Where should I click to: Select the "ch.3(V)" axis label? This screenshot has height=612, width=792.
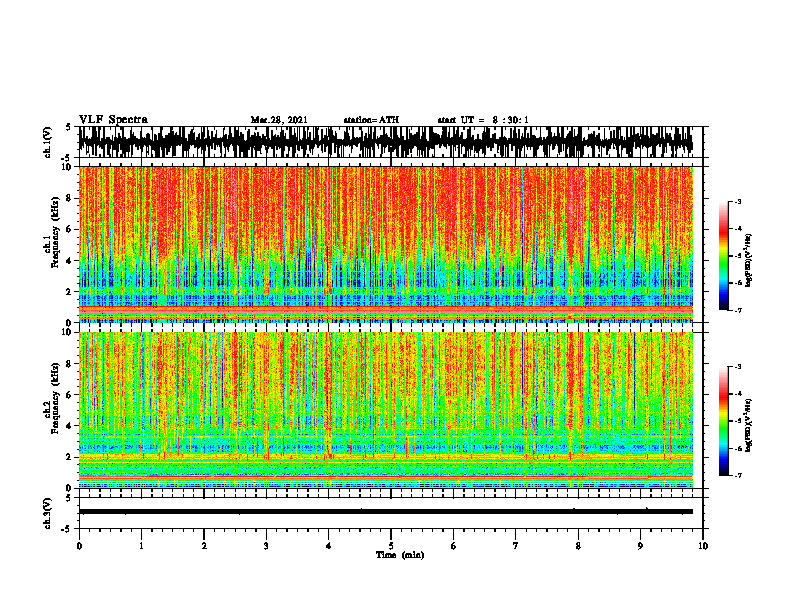(48, 513)
